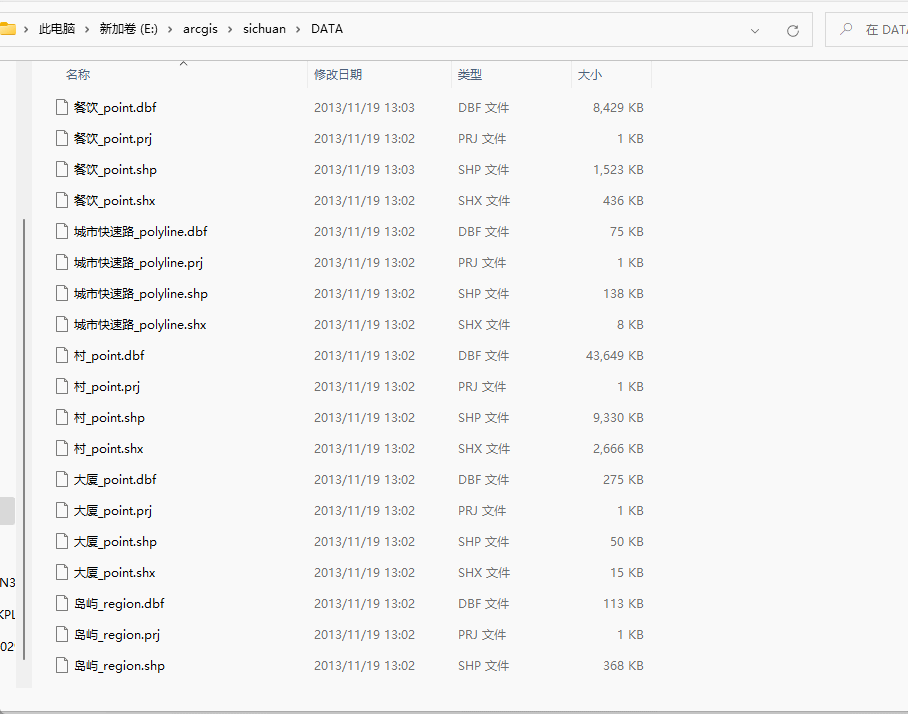Click the navigation pane scrollbar
Screen dimensions: 908x714
tap(24, 439)
